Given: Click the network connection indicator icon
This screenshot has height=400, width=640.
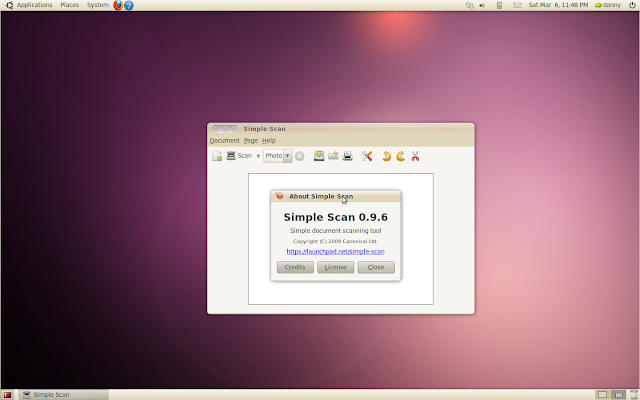Looking at the screenshot, I should [x=469, y=5].
